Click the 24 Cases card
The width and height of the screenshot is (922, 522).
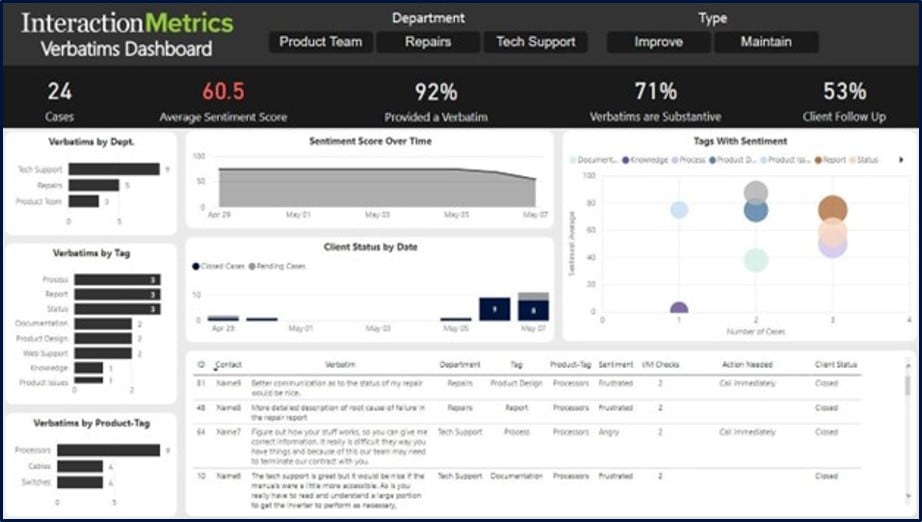[x=59, y=101]
